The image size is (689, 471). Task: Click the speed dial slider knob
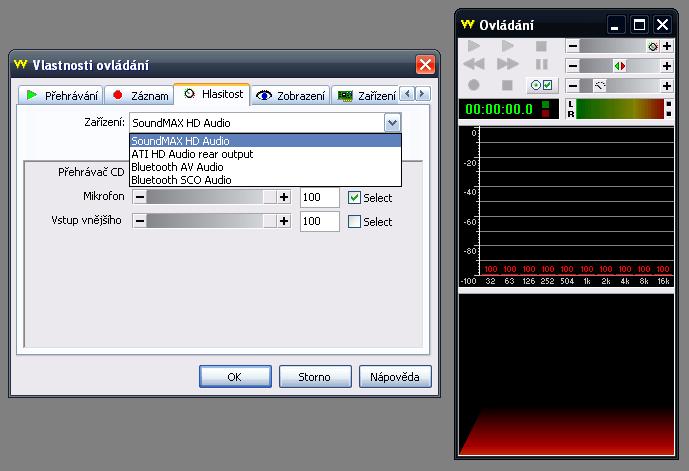(599, 86)
